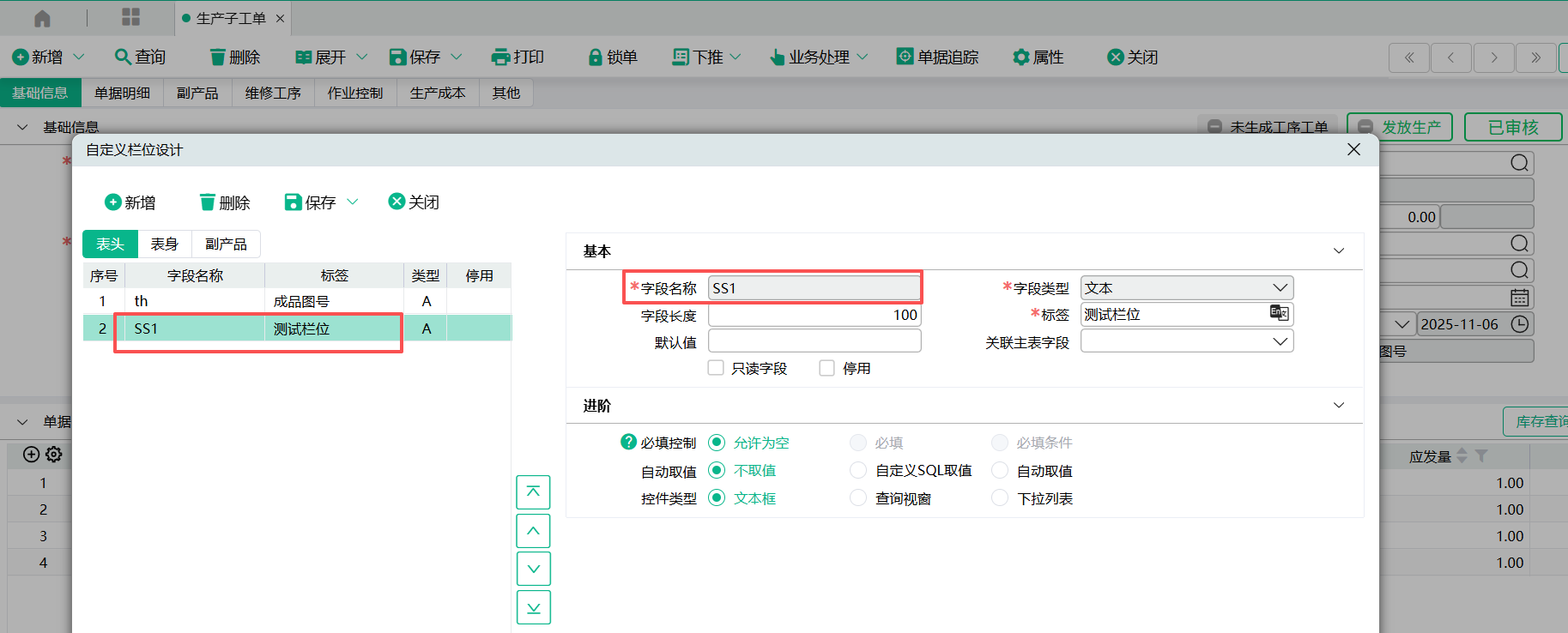Viewport: 1568px width, 633px height.
Task: Open the 生产成本 tab
Action: [438, 93]
